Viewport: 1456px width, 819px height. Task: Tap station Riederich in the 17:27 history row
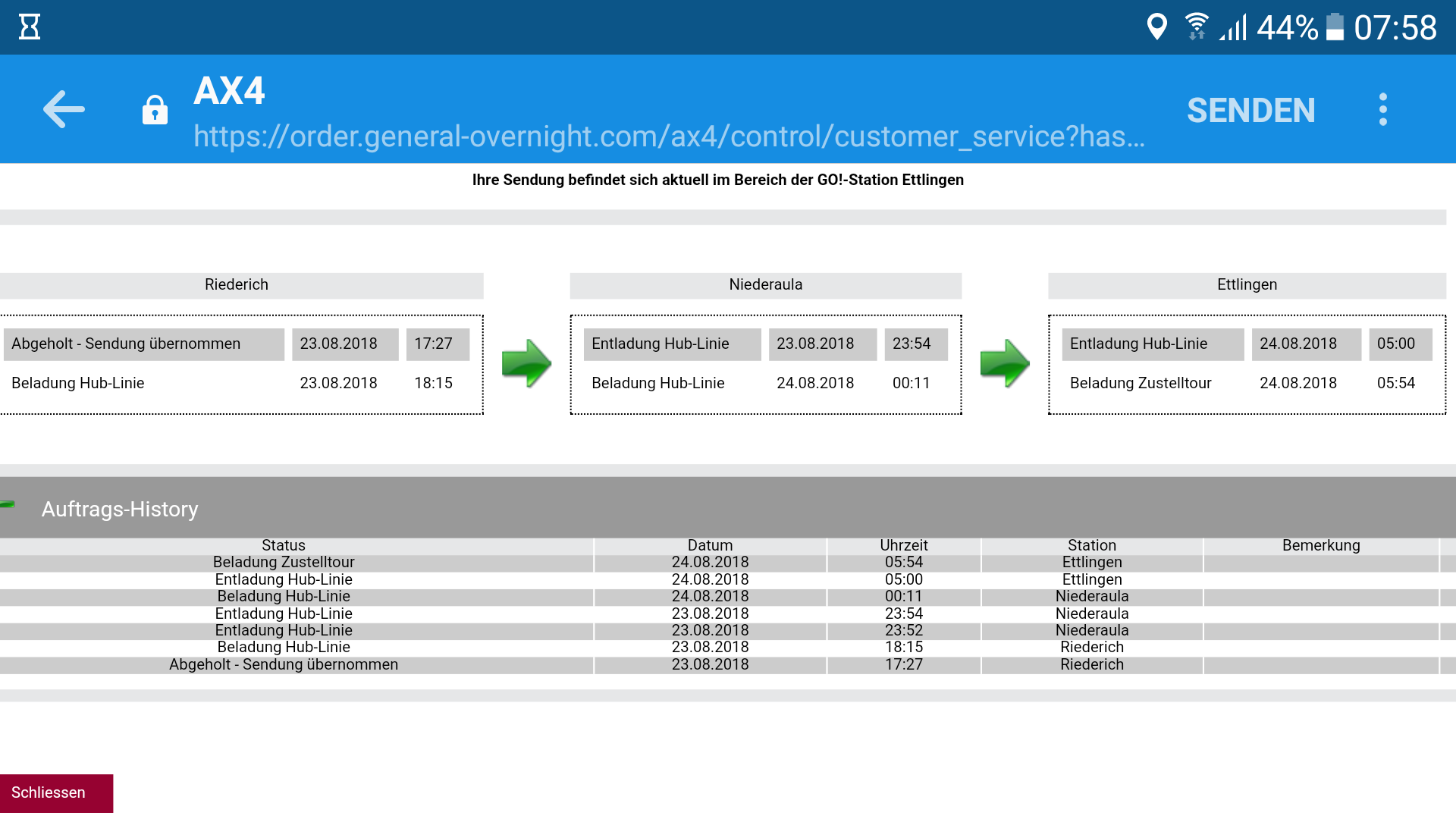coord(1092,665)
